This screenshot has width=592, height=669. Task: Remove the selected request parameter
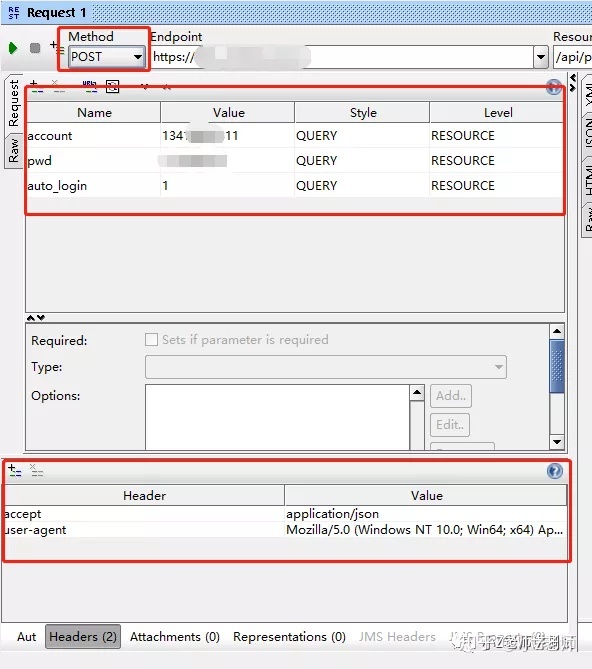(x=58, y=87)
